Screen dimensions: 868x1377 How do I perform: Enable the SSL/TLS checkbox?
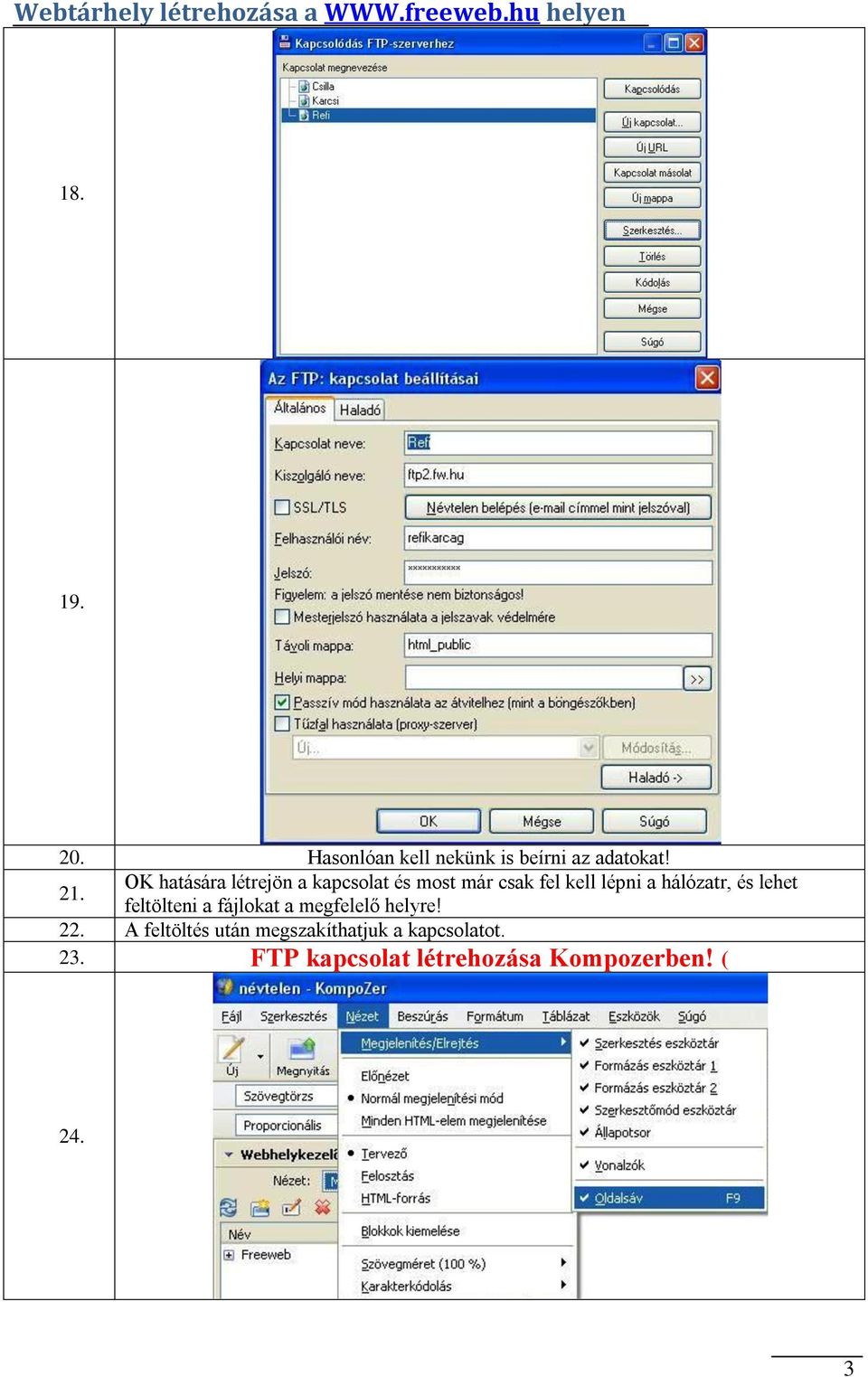[x=282, y=507]
